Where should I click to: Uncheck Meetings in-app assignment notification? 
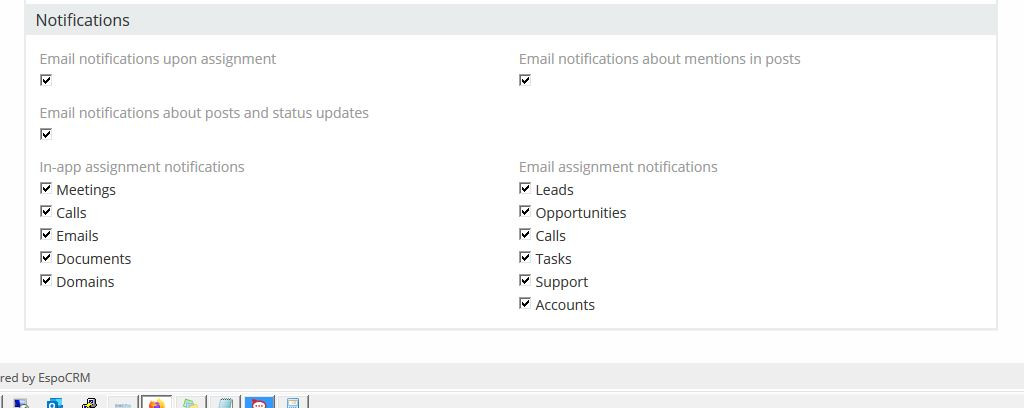pyautogui.click(x=46, y=189)
